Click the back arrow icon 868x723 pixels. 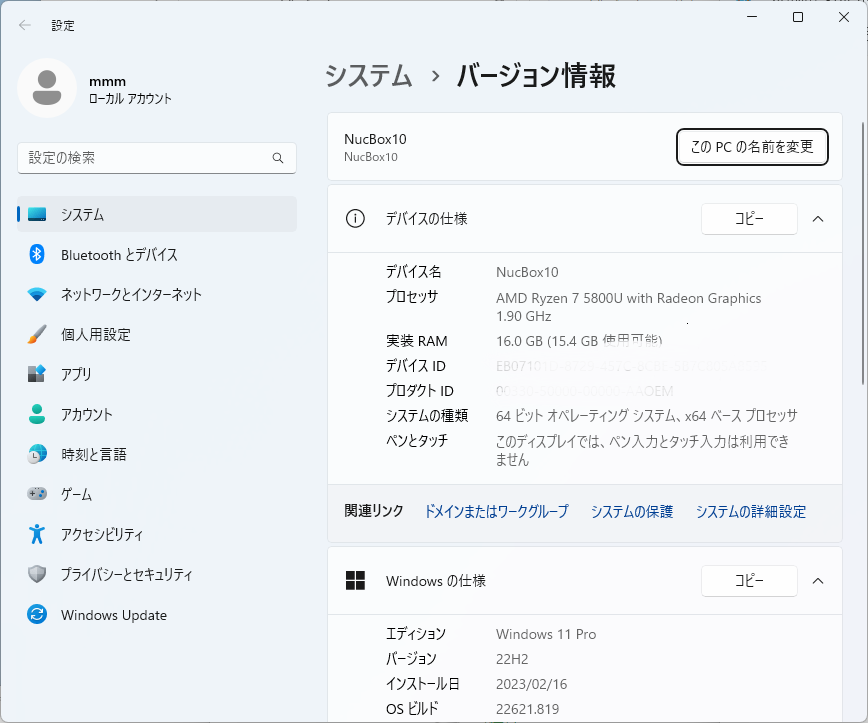pos(25,25)
